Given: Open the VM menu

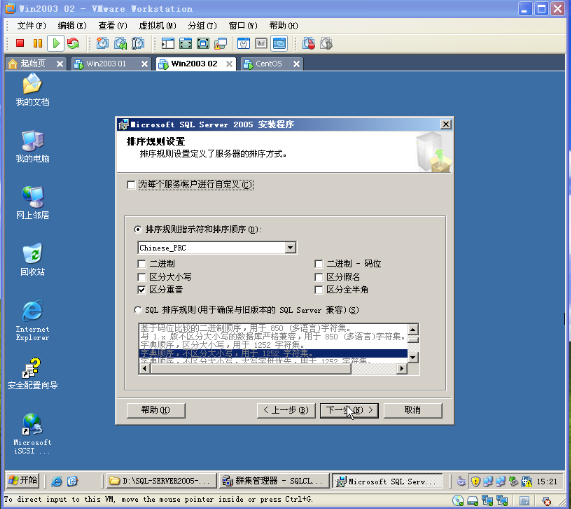Looking at the screenshot, I should pos(157,25).
